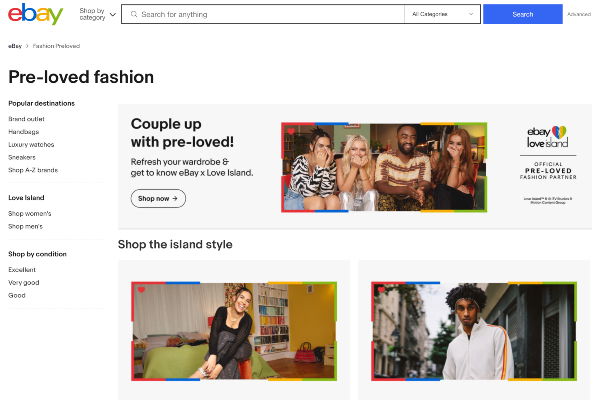600x400 pixels.
Task: Select Excellent condition
Action: click(x=22, y=270)
